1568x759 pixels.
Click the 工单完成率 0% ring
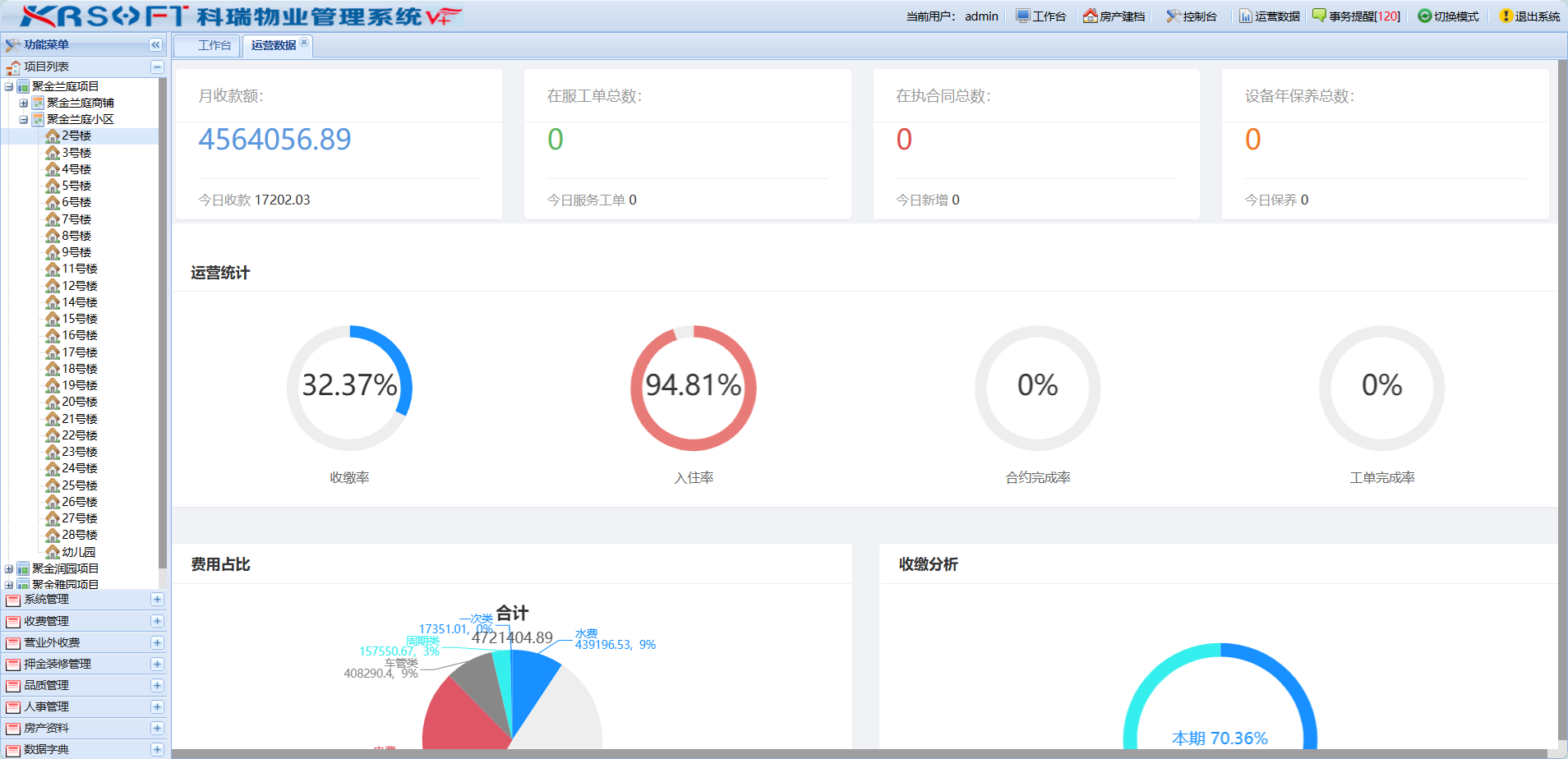coord(1382,388)
